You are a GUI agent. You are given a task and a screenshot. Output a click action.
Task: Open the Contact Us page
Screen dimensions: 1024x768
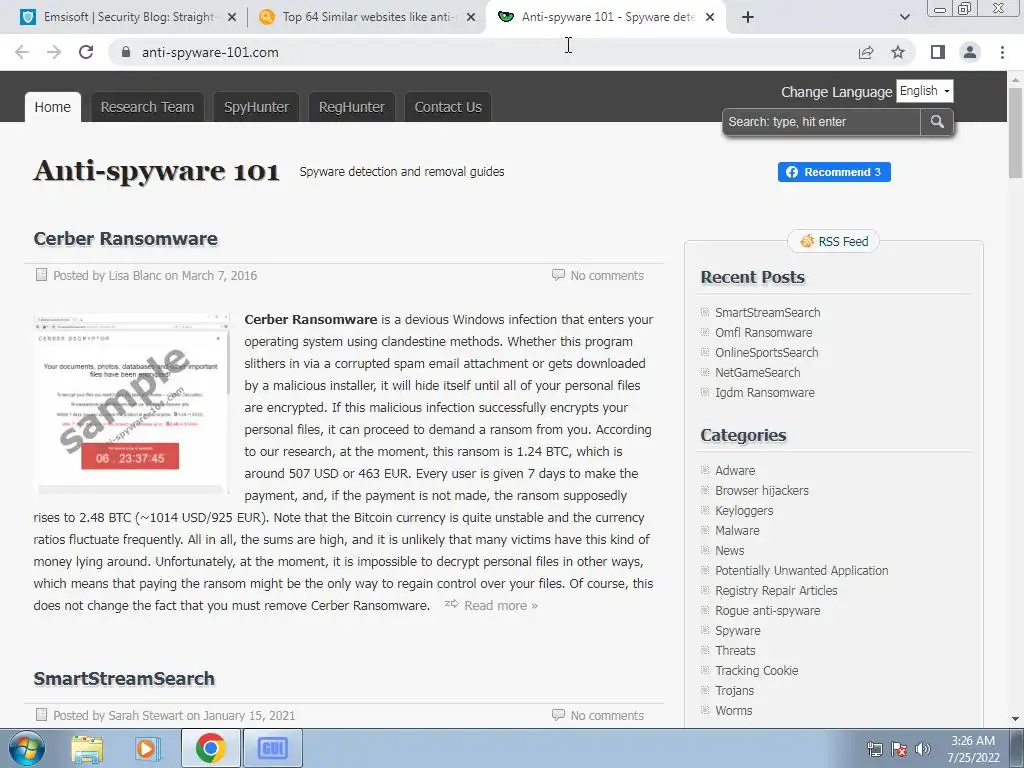coord(448,107)
